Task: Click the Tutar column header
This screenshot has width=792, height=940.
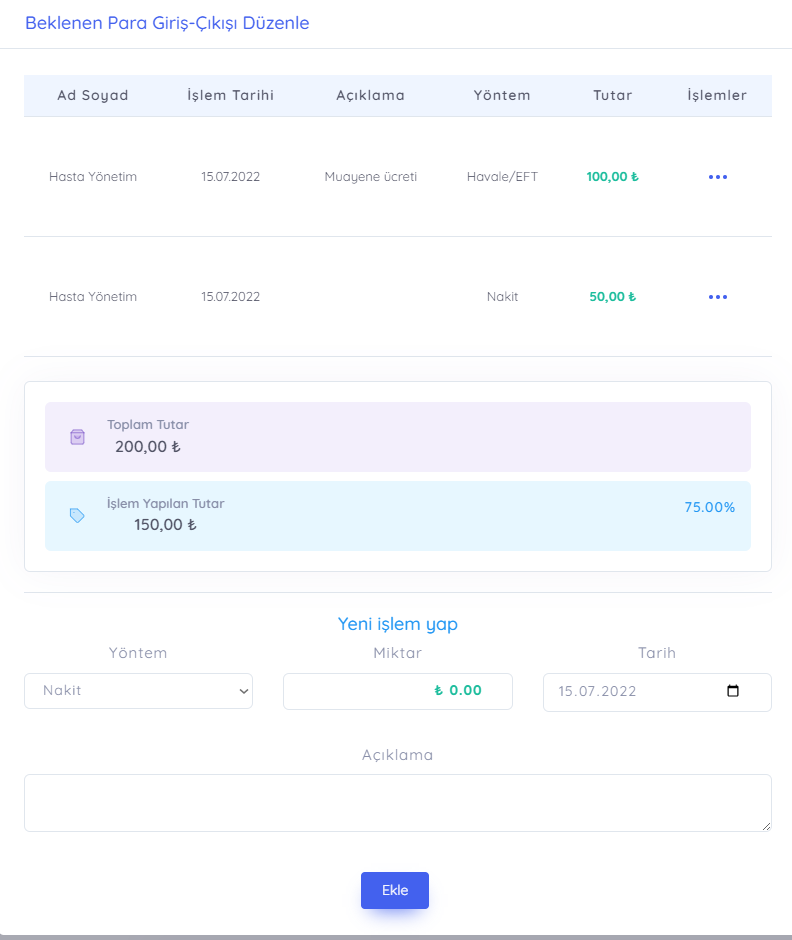Action: pos(612,96)
